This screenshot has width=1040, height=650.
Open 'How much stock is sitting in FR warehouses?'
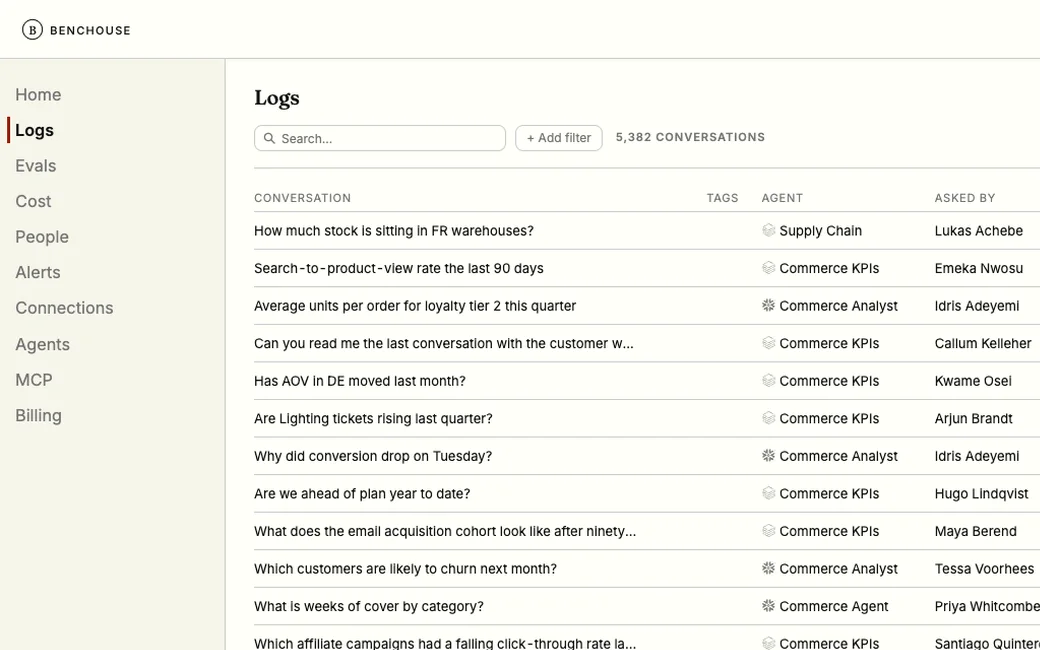click(x=394, y=231)
